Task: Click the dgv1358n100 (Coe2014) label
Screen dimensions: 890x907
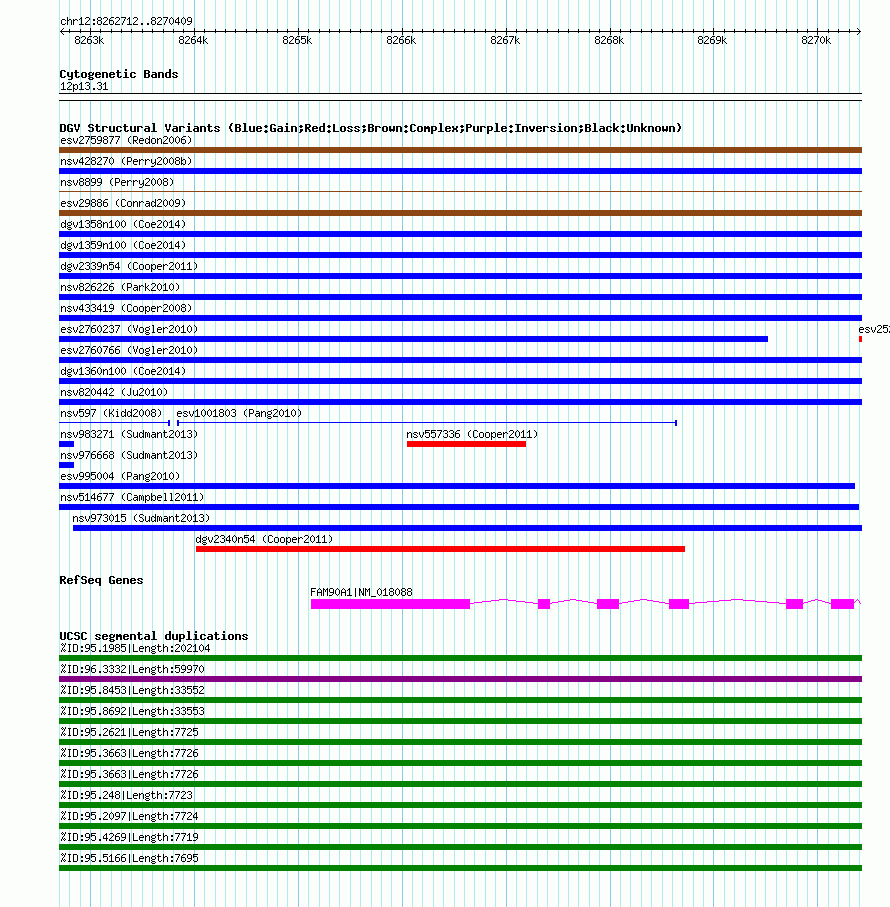Action: tap(123, 224)
